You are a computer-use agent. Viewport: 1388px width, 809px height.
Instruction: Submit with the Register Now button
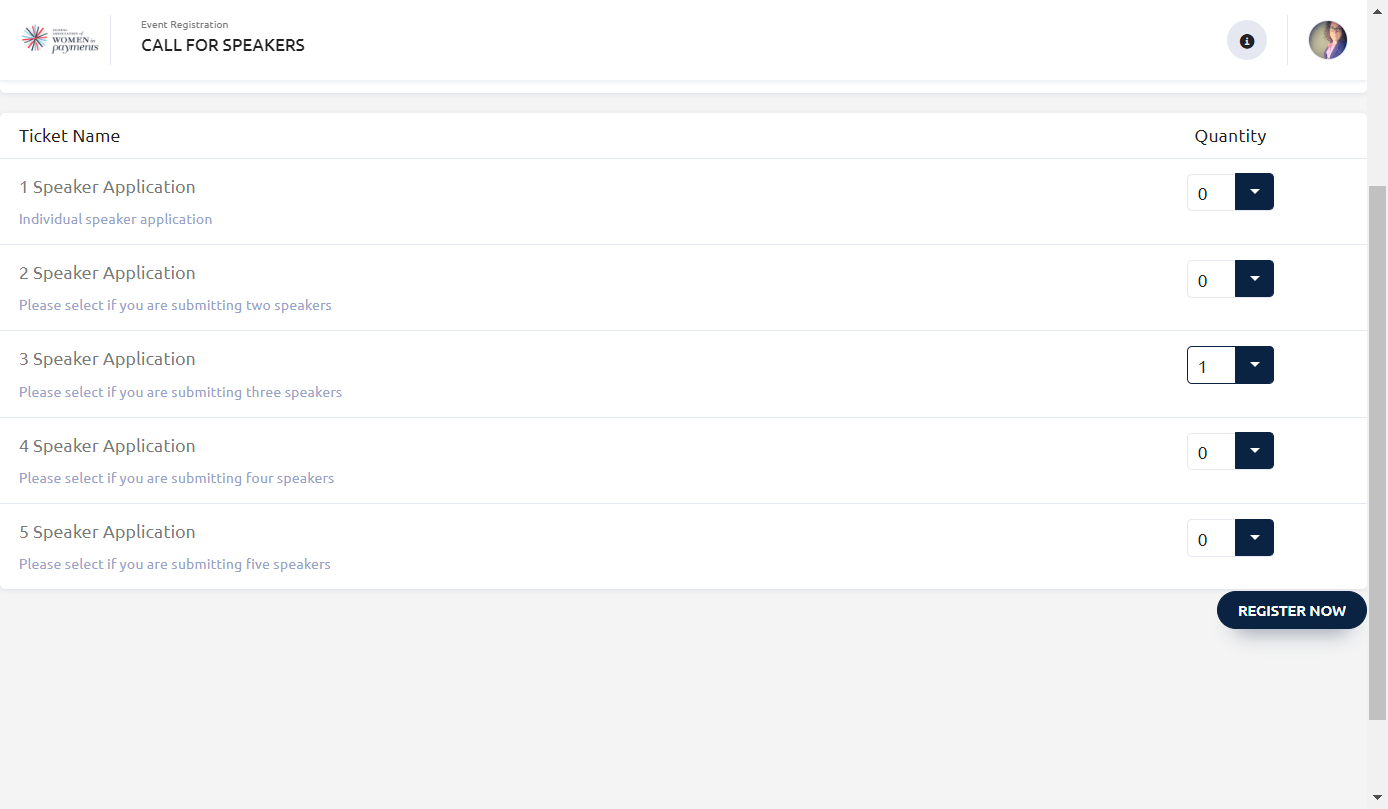point(1292,610)
